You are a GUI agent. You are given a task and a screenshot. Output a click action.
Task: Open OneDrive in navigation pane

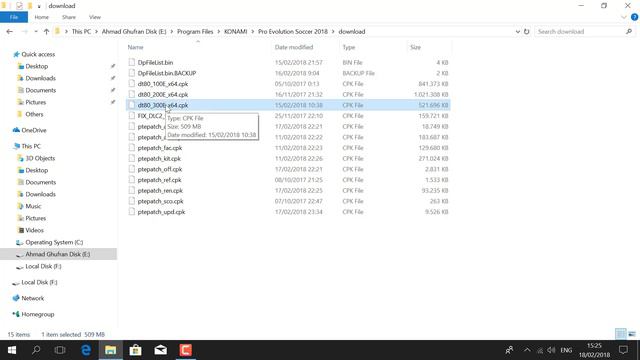click(x=33, y=130)
